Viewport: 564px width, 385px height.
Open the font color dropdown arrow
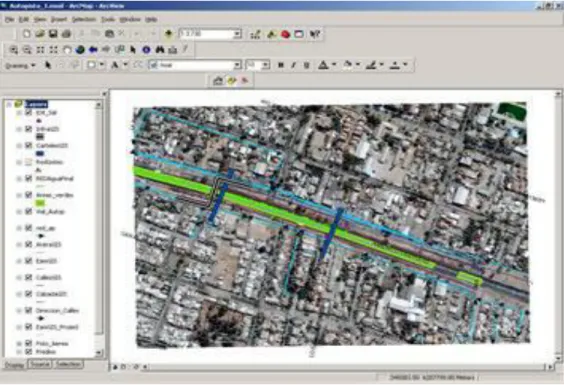[x=334, y=65]
